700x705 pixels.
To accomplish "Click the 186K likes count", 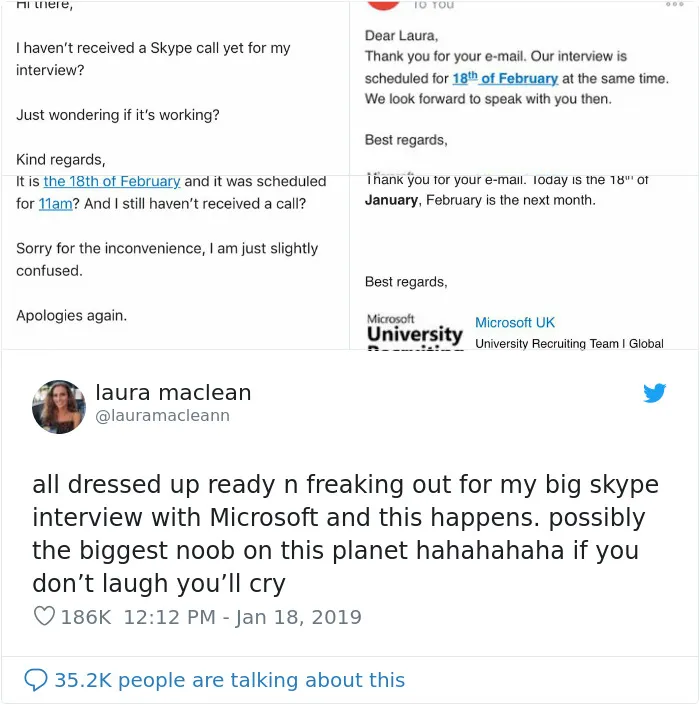I will click(85, 617).
